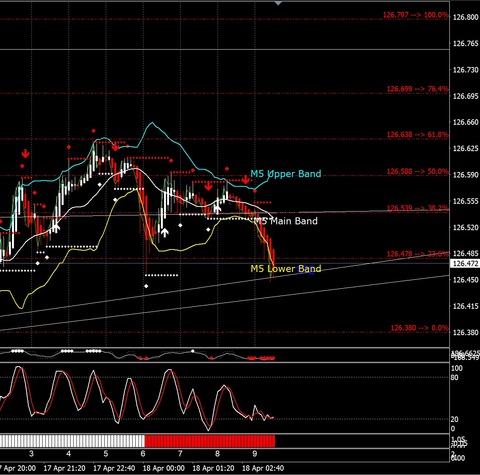Click session number 7 below the chart

(x=180, y=454)
